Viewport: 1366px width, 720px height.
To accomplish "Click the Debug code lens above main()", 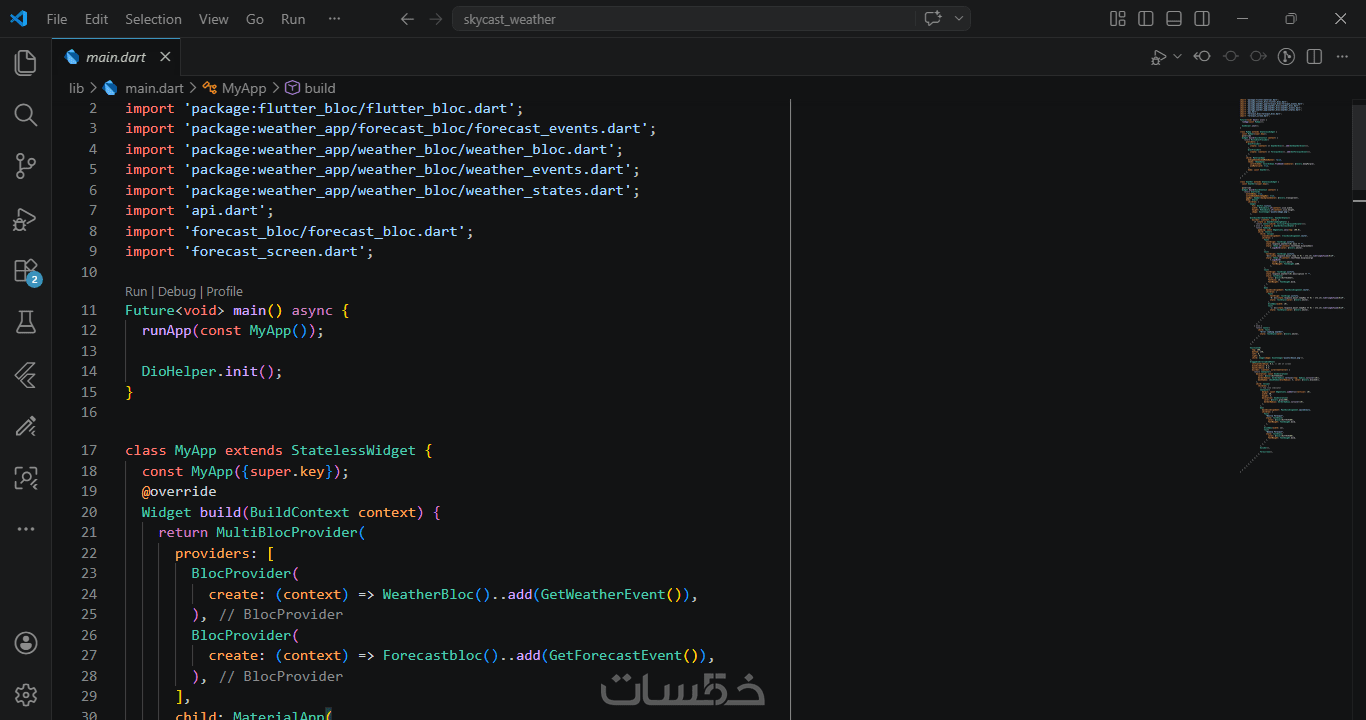I will click(x=177, y=291).
